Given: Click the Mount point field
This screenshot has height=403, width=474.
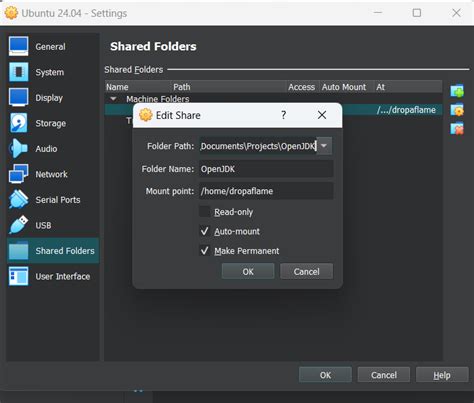Looking at the screenshot, I should [x=266, y=191].
